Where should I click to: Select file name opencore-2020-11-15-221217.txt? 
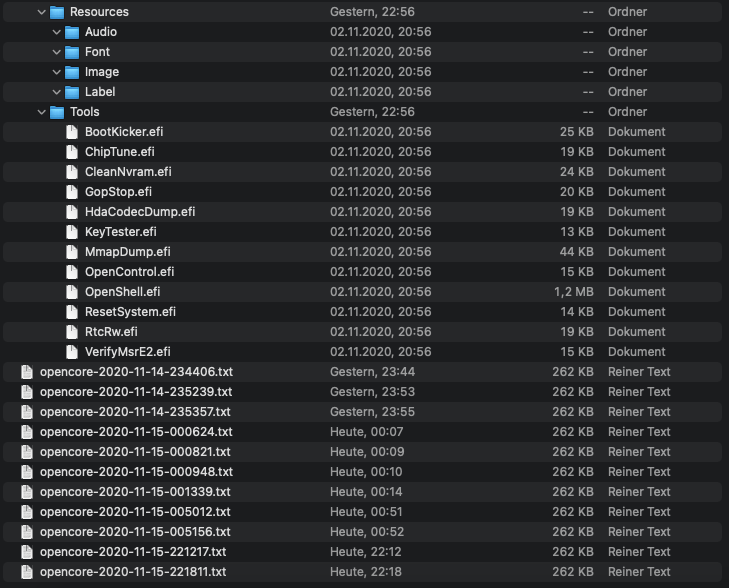point(133,552)
